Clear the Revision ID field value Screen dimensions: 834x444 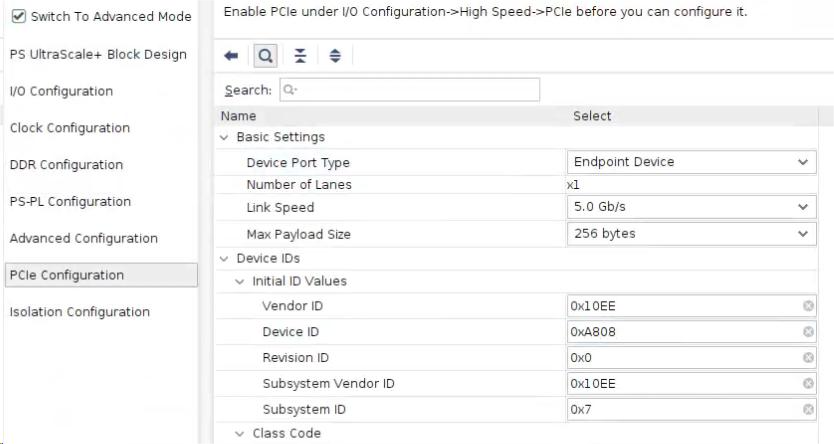(808, 358)
